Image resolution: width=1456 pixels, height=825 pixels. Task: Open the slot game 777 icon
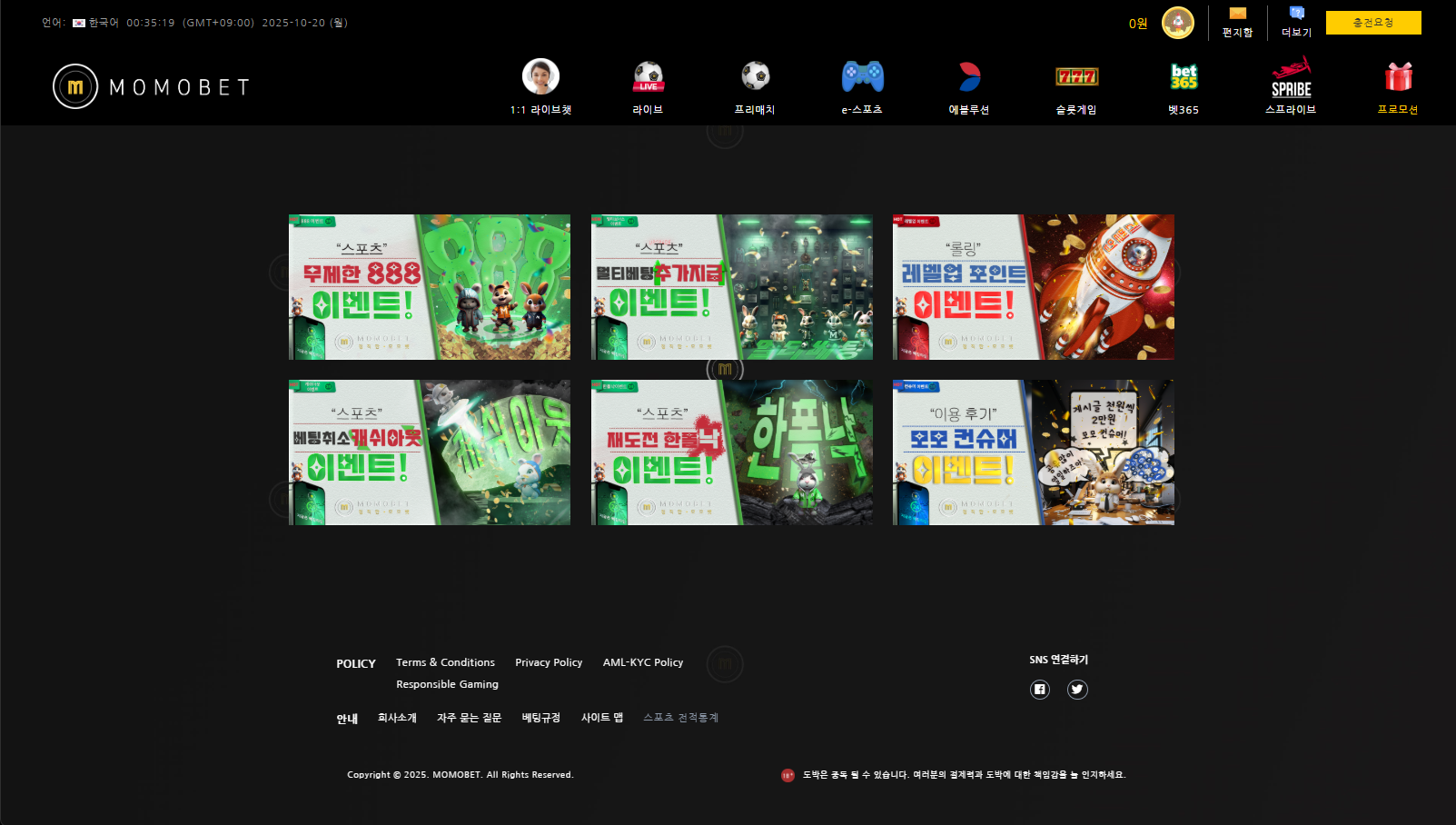1076,77
